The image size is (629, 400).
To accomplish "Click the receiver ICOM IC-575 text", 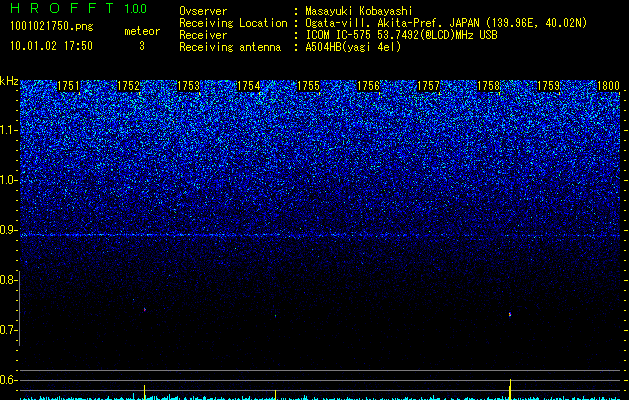I will click(x=401, y=35).
